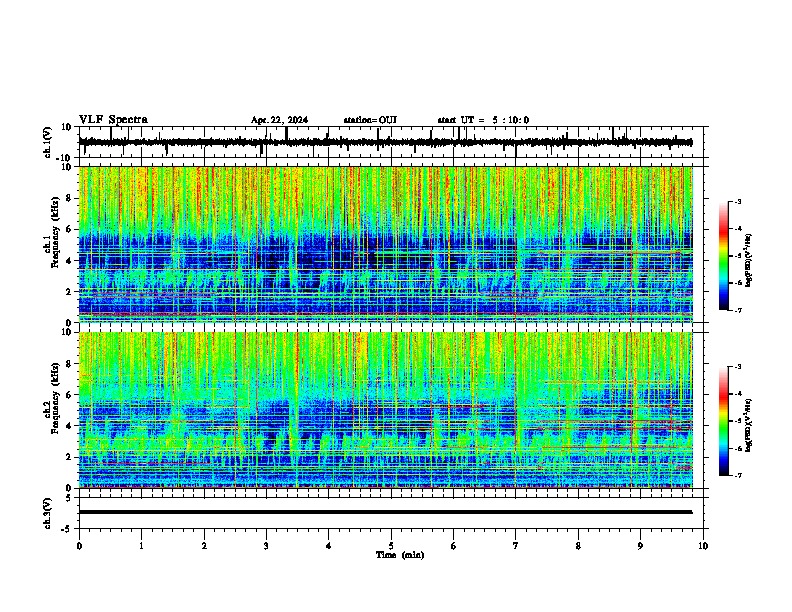Image resolution: width=792 pixels, height=612 pixels.
Task: Click the time axis tick label '8'
Action: coord(578,546)
